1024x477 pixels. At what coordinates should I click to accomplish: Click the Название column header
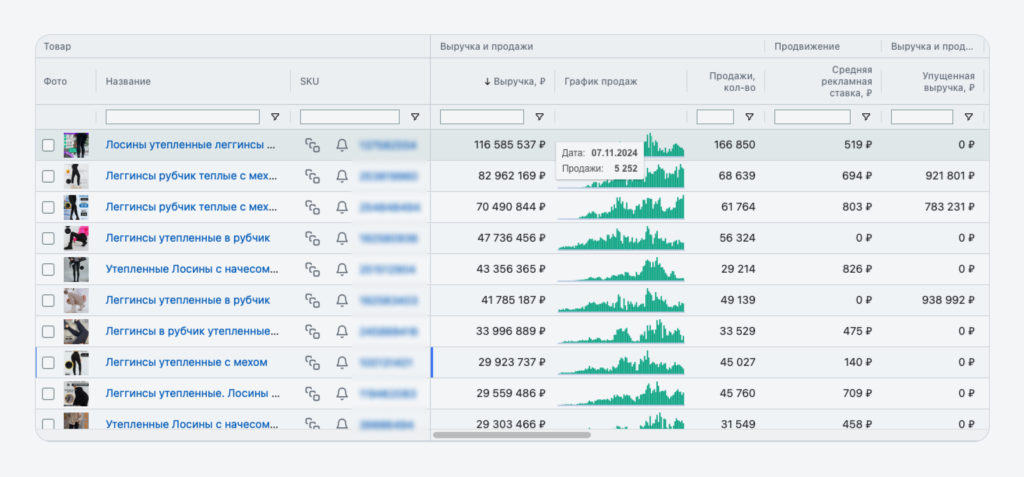tap(128, 81)
